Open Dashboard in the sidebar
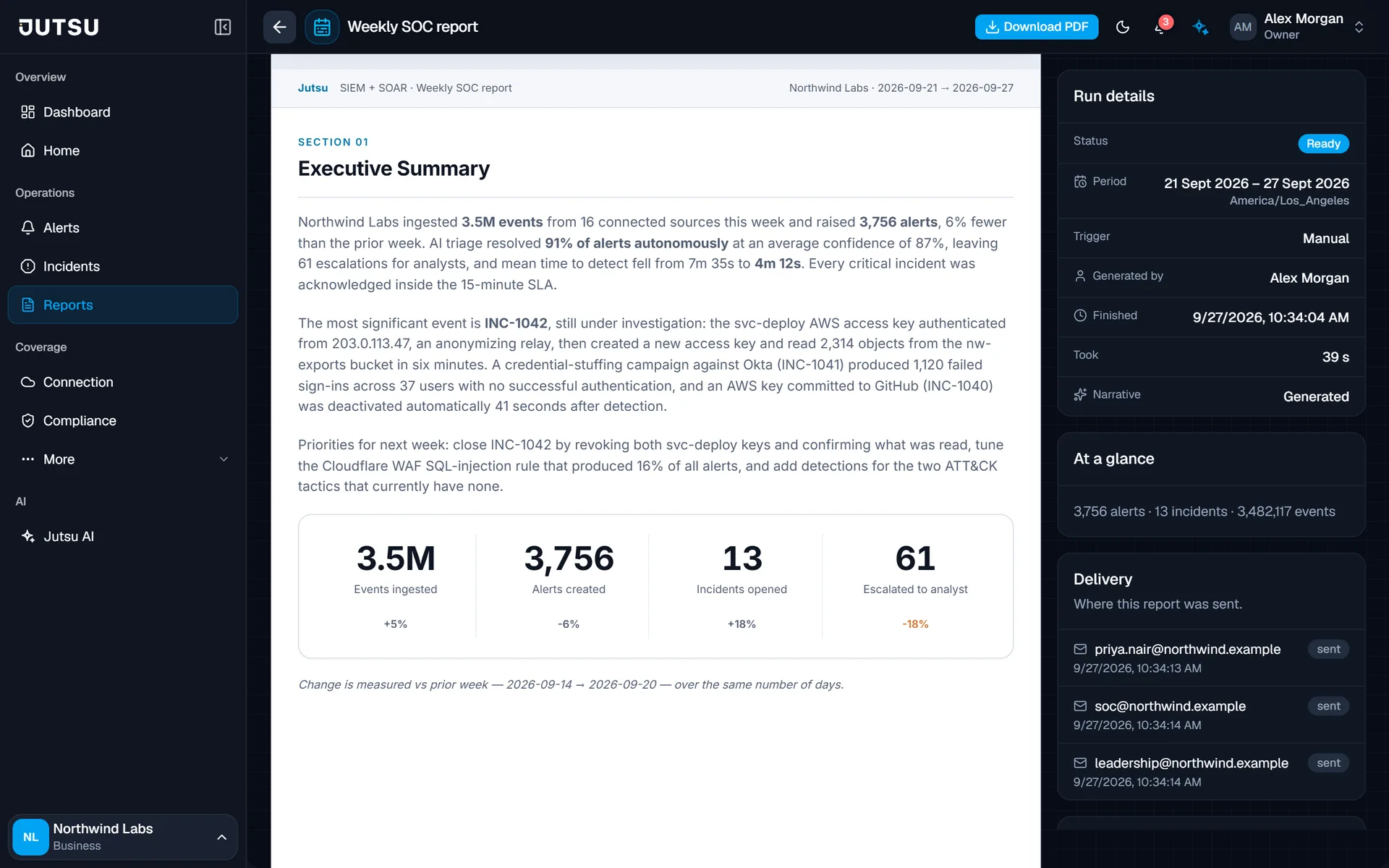The image size is (1389, 868). (123, 112)
